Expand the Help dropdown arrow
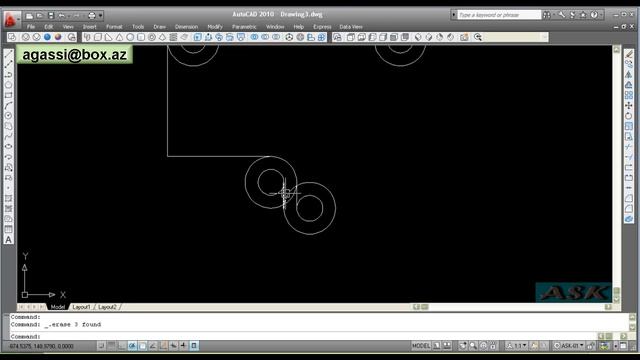 (602, 15)
